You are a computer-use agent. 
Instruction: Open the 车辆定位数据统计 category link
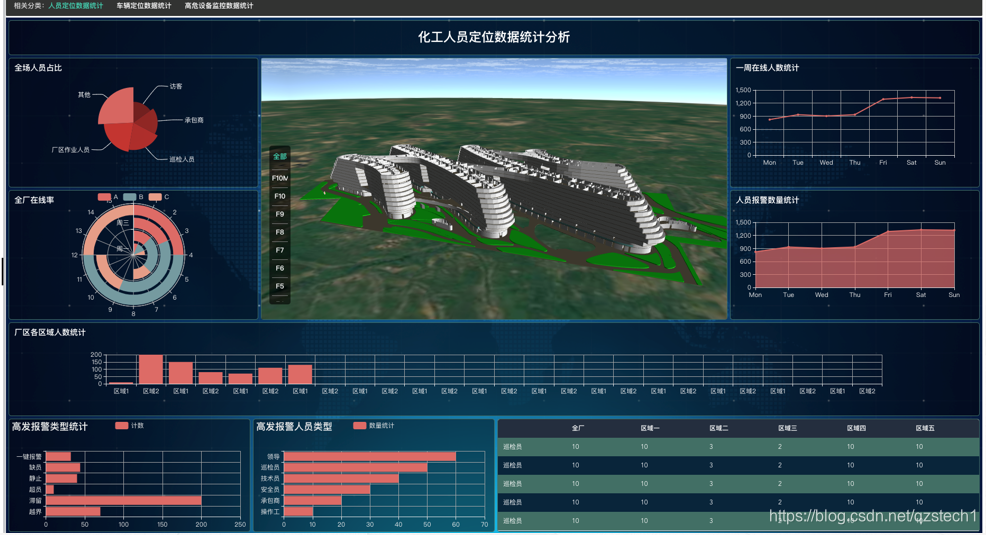[143, 6]
